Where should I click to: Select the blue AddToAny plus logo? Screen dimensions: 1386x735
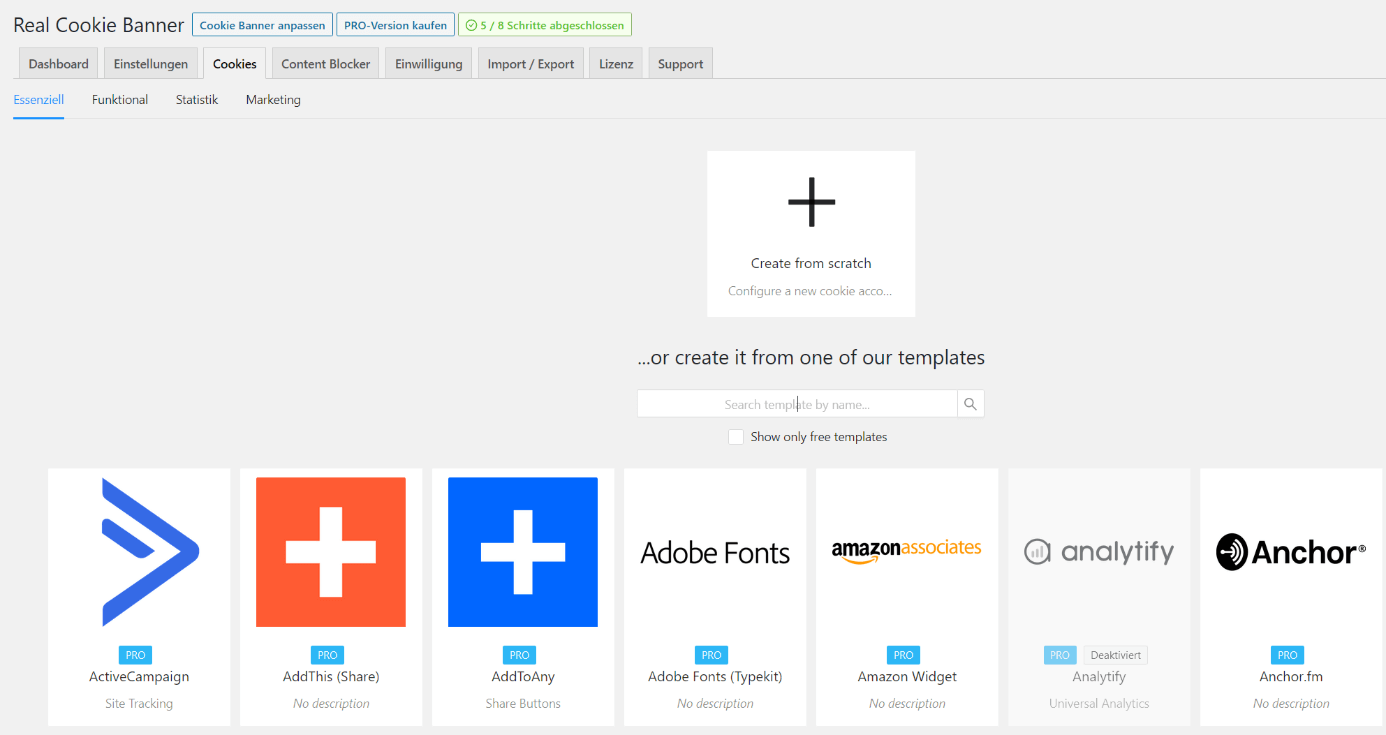tap(523, 552)
